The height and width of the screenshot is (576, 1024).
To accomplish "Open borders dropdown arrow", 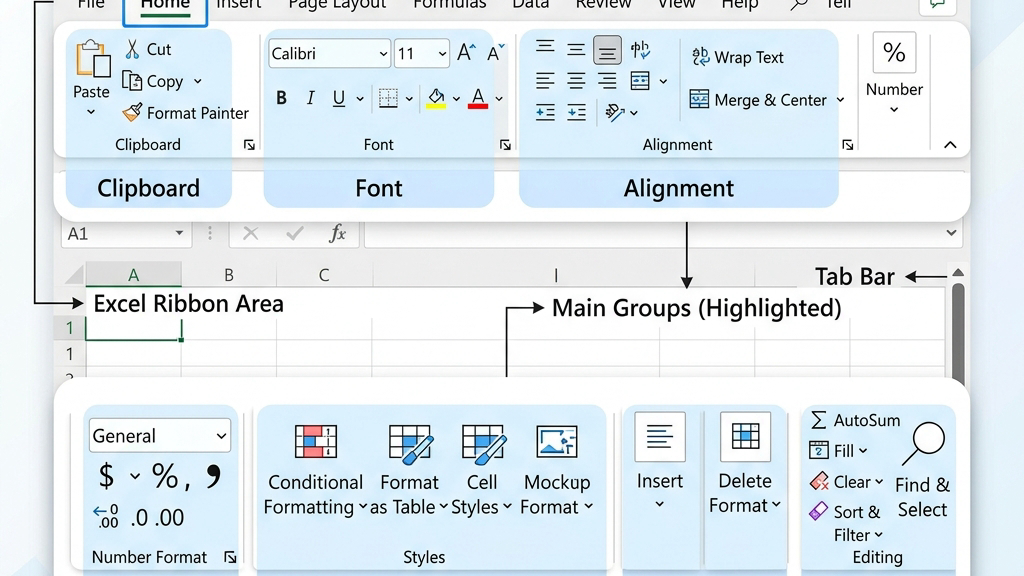I will [409, 99].
